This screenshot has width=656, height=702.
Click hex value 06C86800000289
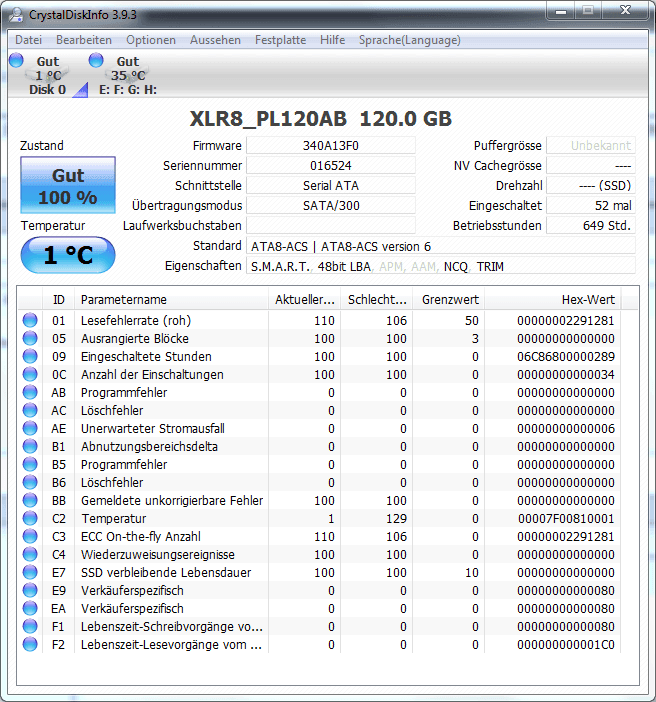(566, 357)
